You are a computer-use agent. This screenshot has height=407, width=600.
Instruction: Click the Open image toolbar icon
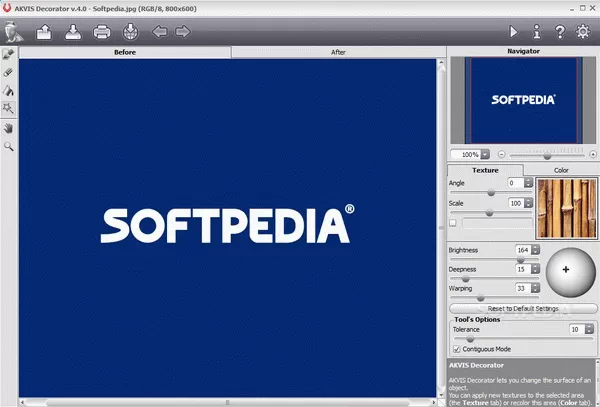click(43, 31)
